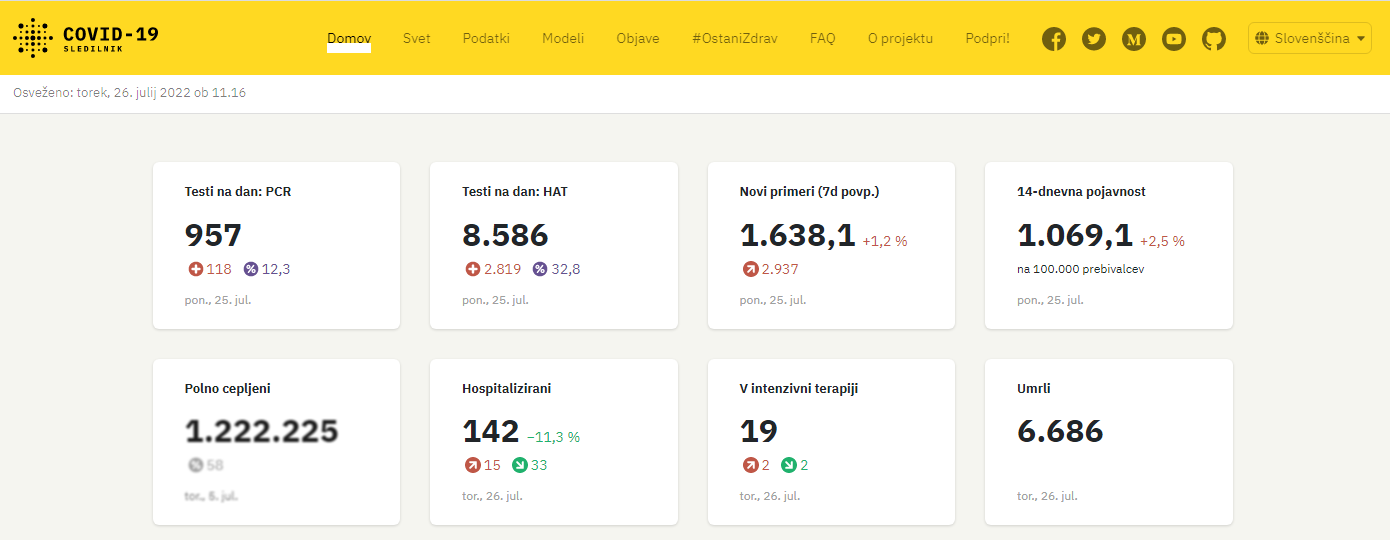Viewport: 1390px width, 540px height.
Task: Open the YouTube icon link
Action: tap(1174, 39)
